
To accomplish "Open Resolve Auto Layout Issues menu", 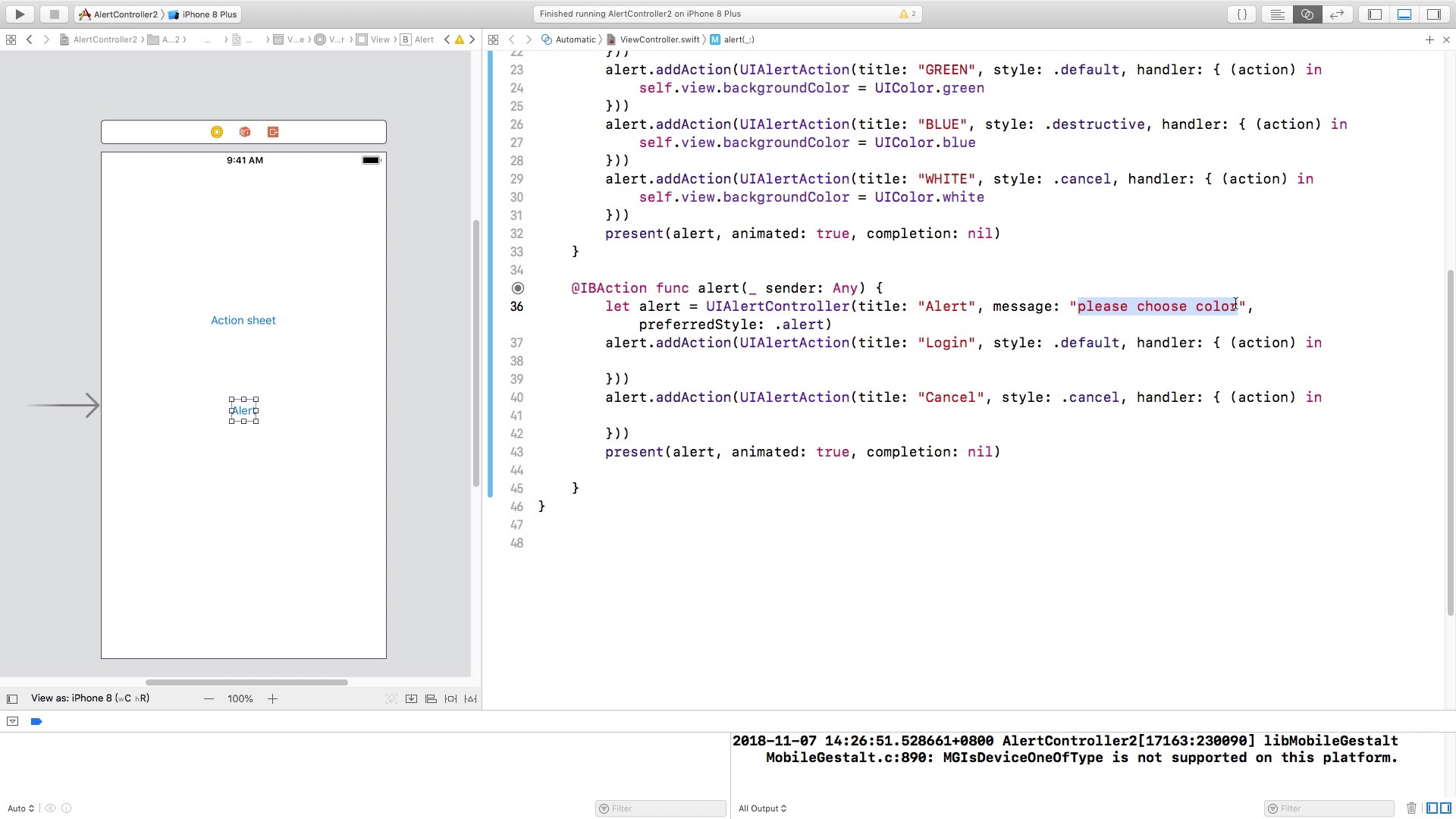I will (470, 698).
